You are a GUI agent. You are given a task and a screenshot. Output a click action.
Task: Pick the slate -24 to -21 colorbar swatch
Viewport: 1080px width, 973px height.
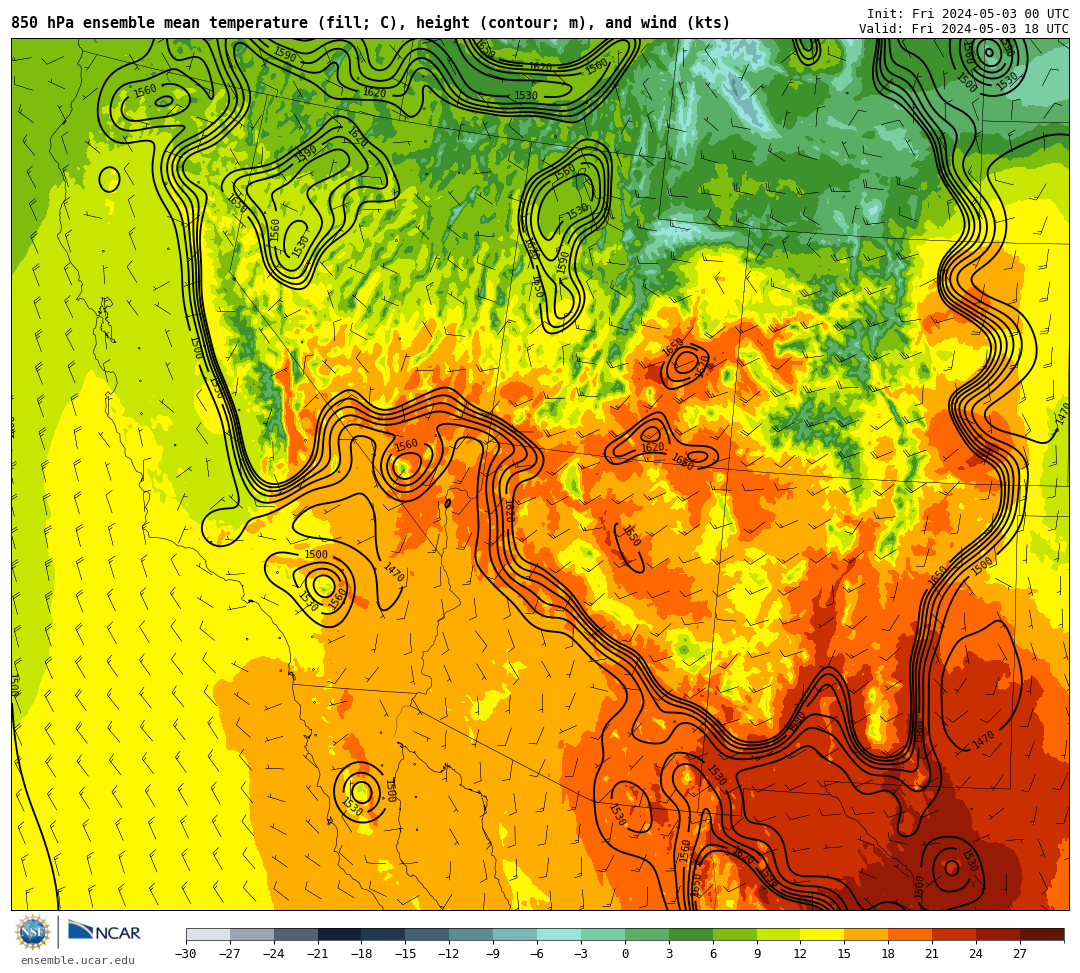pos(296,934)
